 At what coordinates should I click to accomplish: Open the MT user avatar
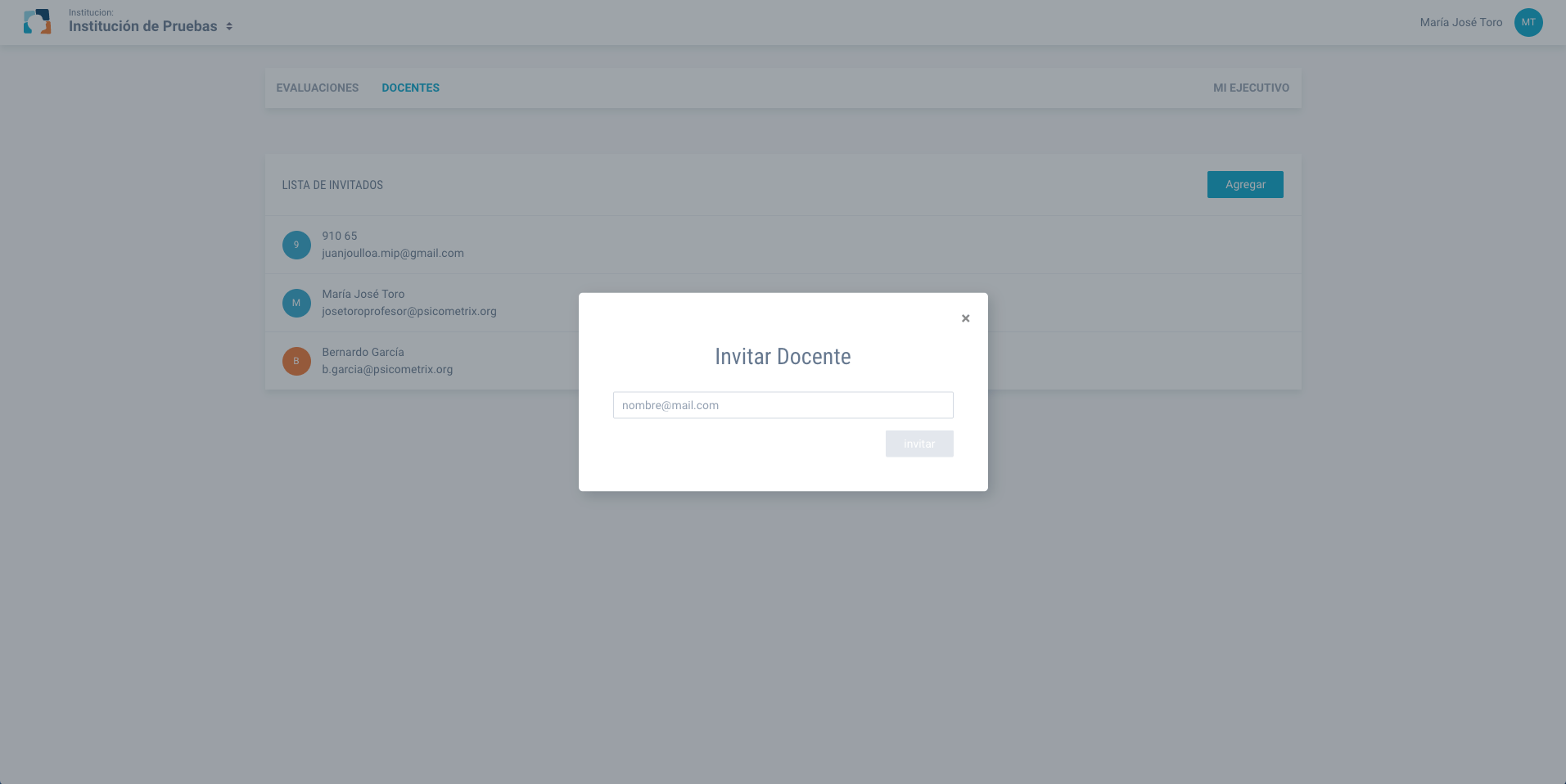pos(1528,22)
